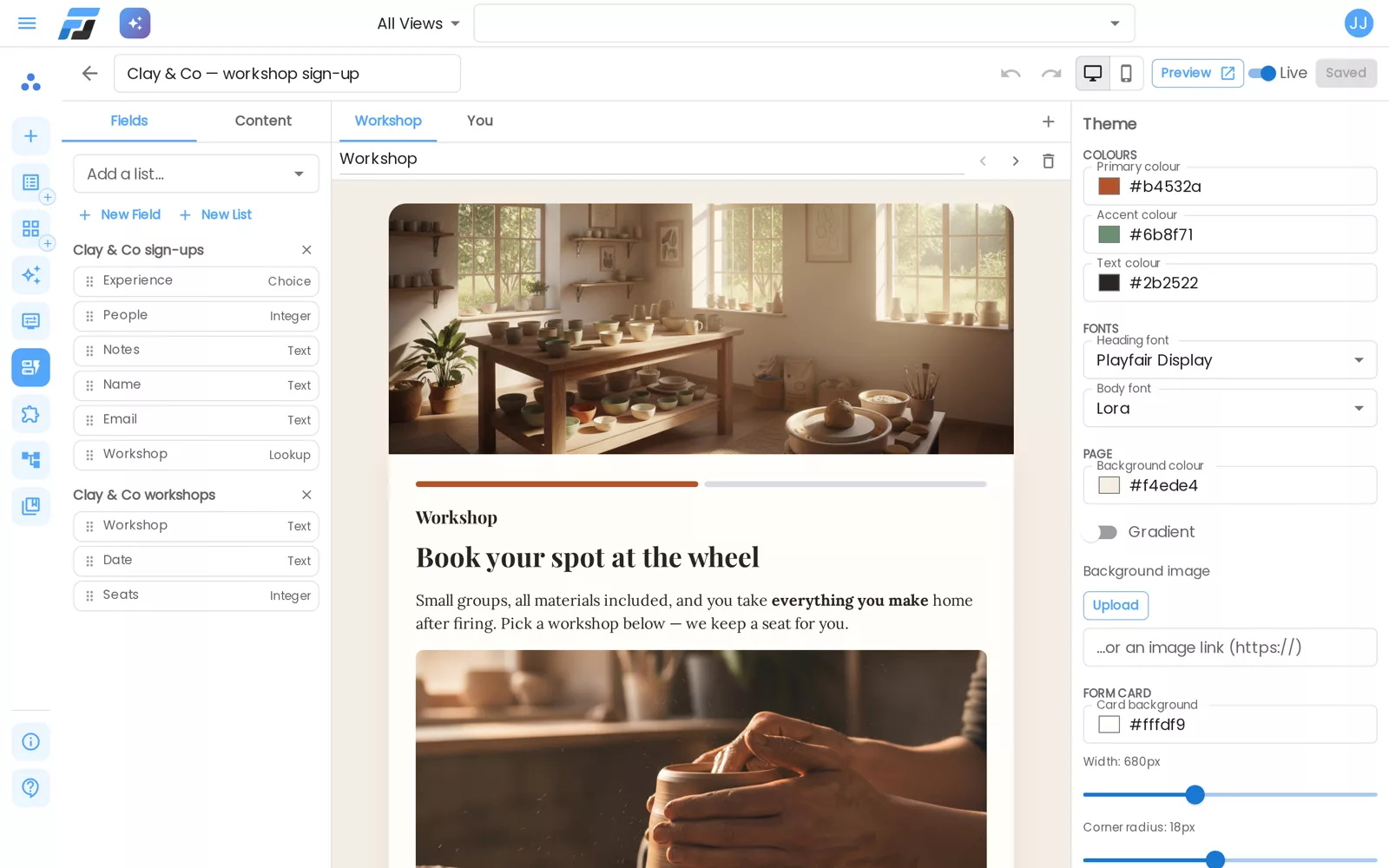Image resolution: width=1389 pixels, height=868 pixels.
Task: Click New List link
Action: pos(215,214)
